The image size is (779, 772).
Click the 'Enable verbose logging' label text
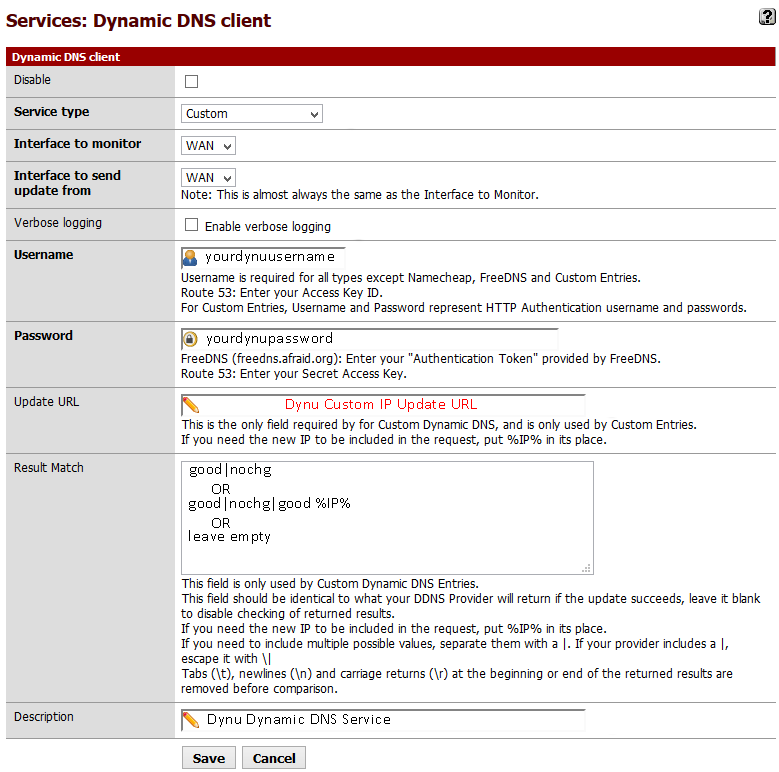click(268, 227)
